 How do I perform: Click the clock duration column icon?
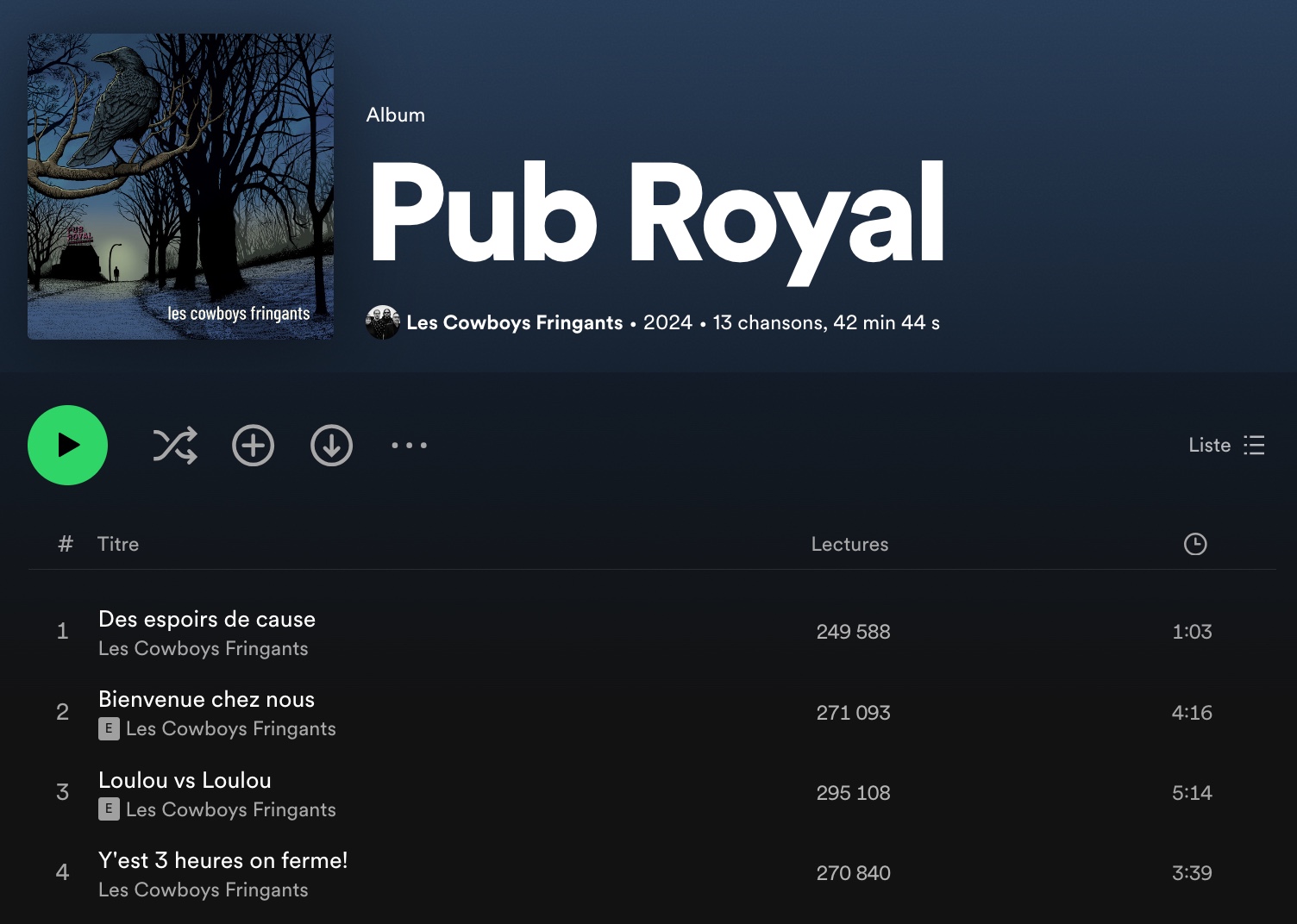[1195, 544]
